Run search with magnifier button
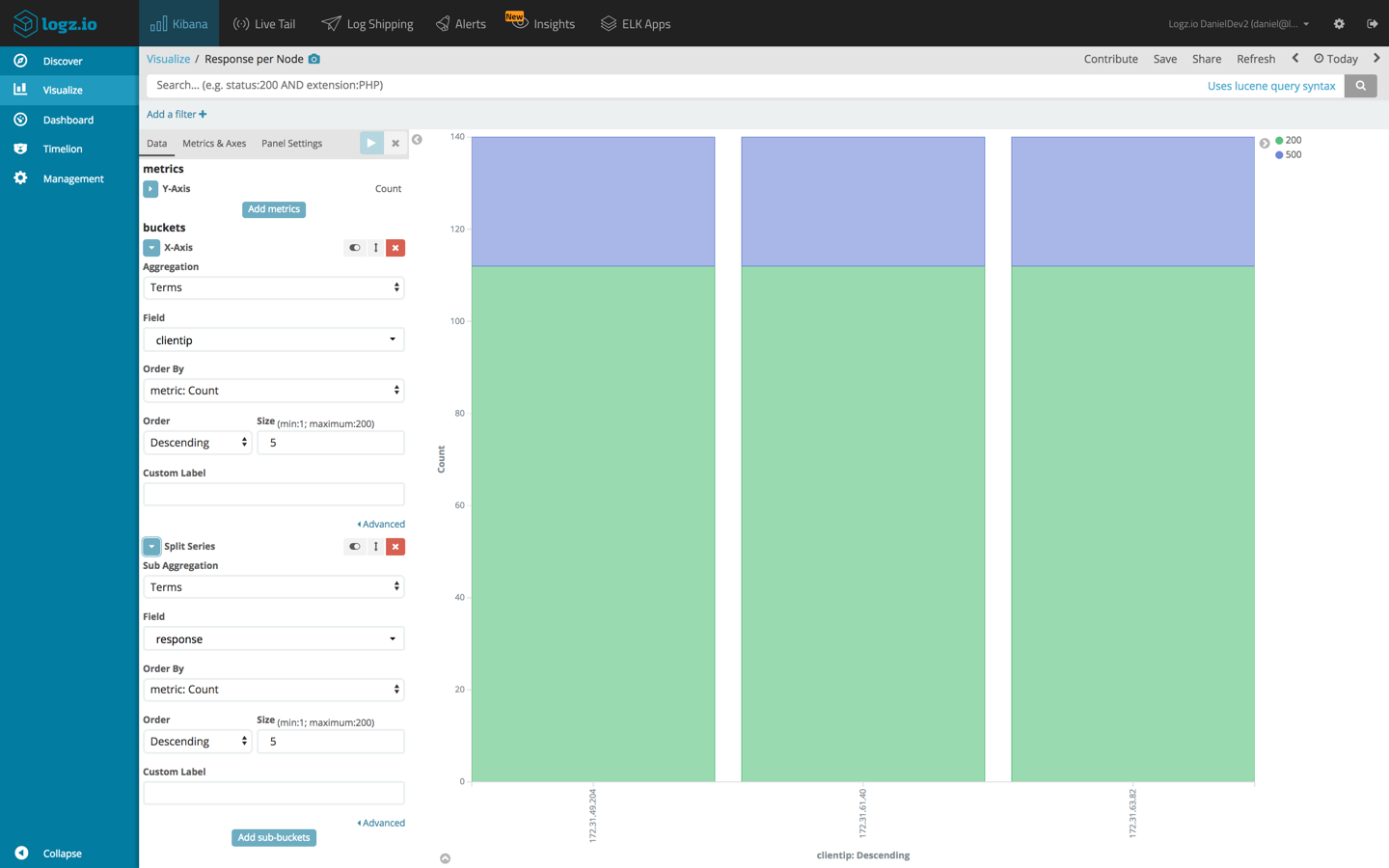Screen dimensions: 1389x868 click(1361, 86)
